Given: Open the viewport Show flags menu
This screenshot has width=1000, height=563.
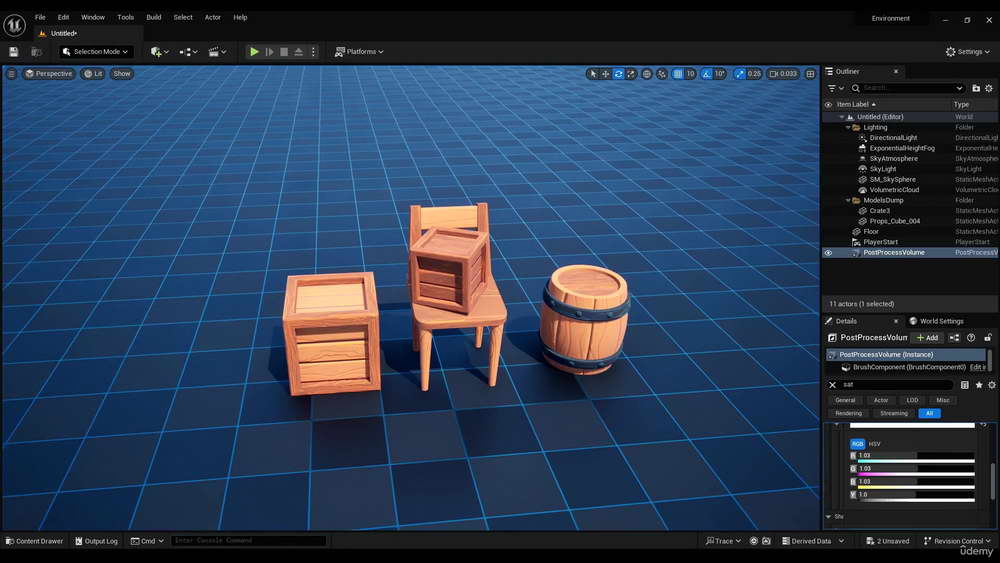Looking at the screenshot, I should pos(122,74).
